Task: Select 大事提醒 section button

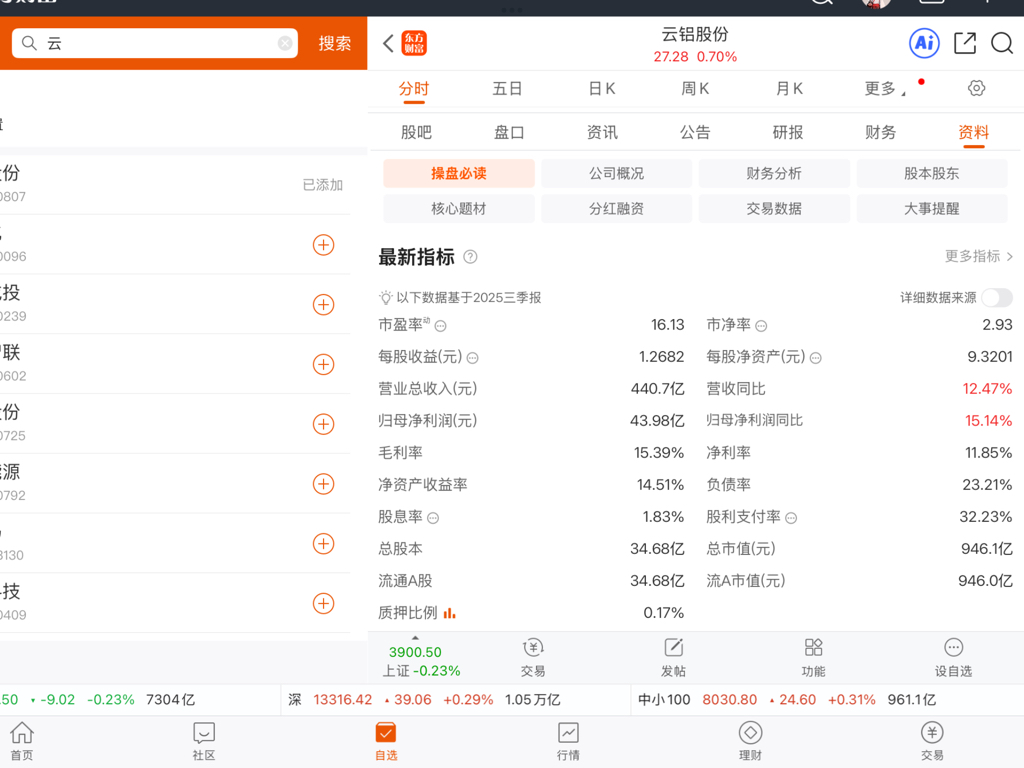Action: 932,208
